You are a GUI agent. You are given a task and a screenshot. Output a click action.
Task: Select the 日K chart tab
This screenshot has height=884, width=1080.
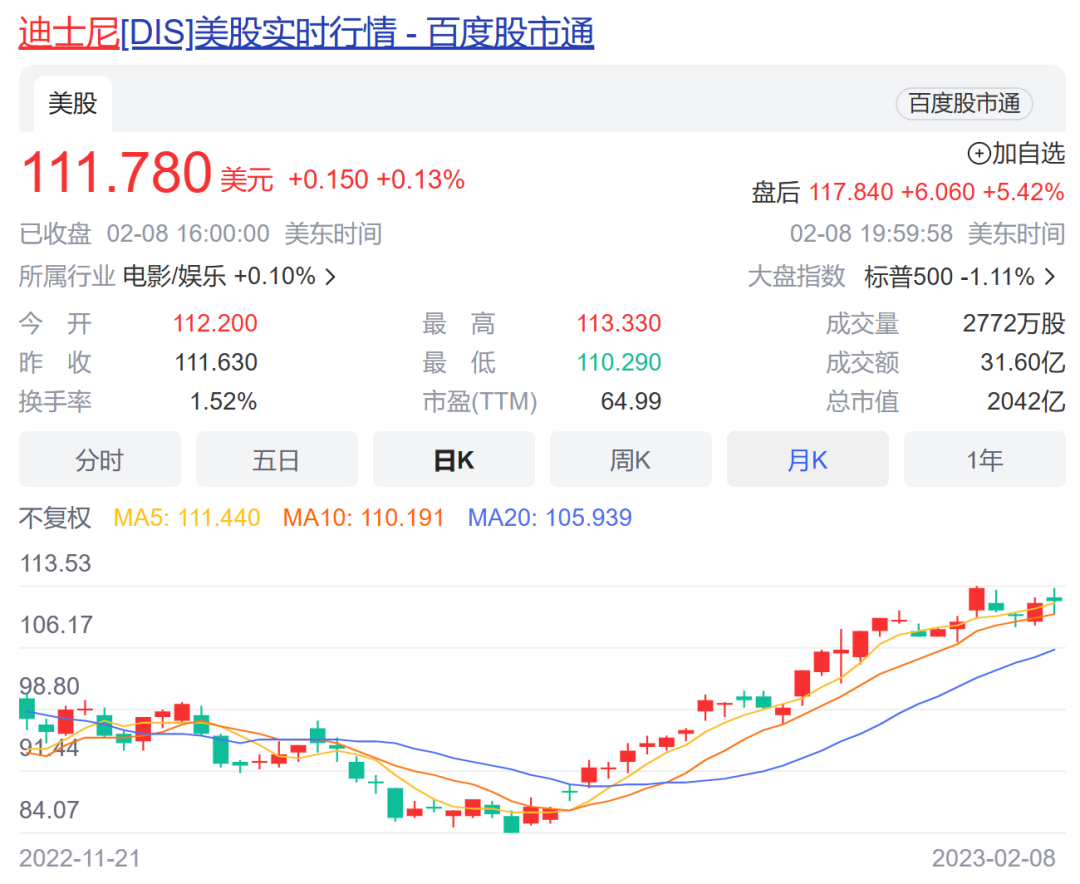(453, 460)
